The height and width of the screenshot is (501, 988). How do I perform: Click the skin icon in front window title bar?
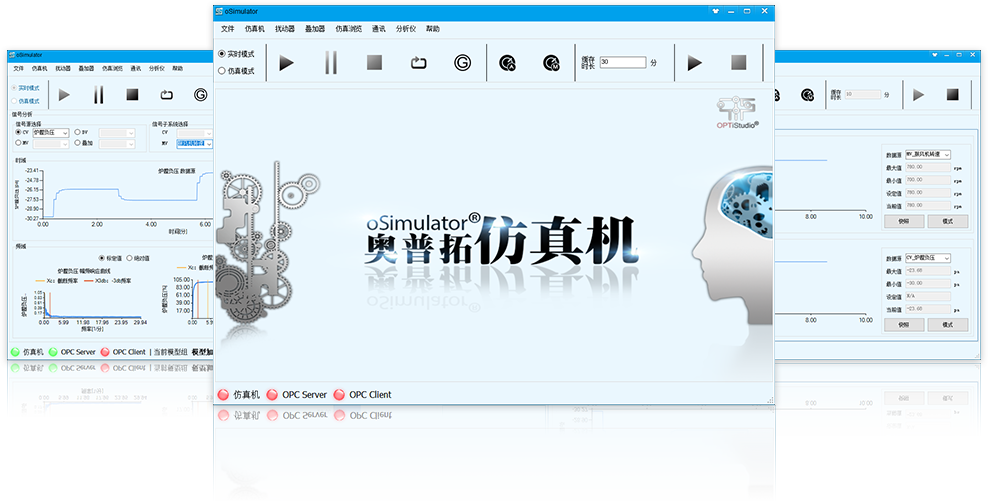(x=715, y=11)
